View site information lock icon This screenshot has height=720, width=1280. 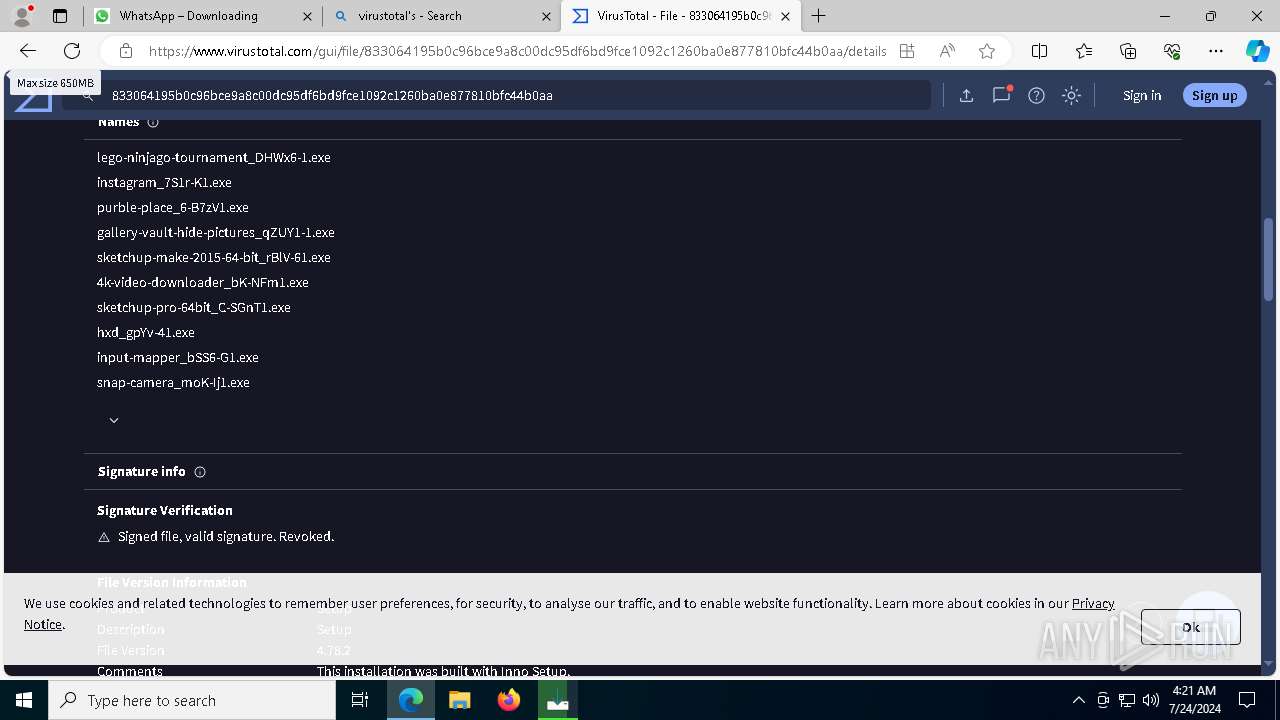125,51
